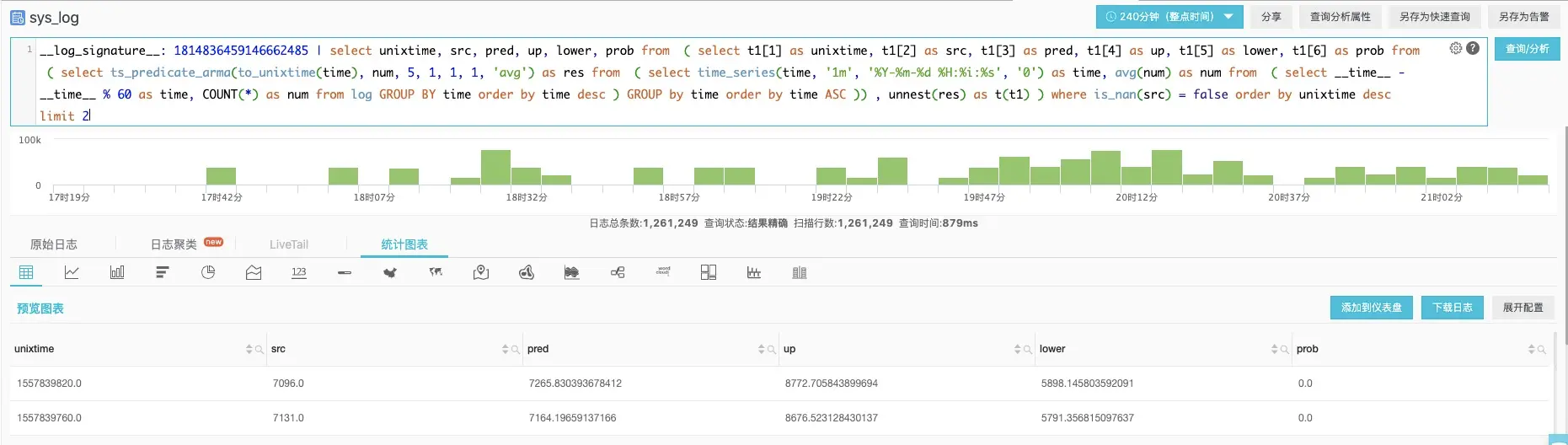Select the world map chart icon
The image size is (1568, 445).
[x=436, y=272]
